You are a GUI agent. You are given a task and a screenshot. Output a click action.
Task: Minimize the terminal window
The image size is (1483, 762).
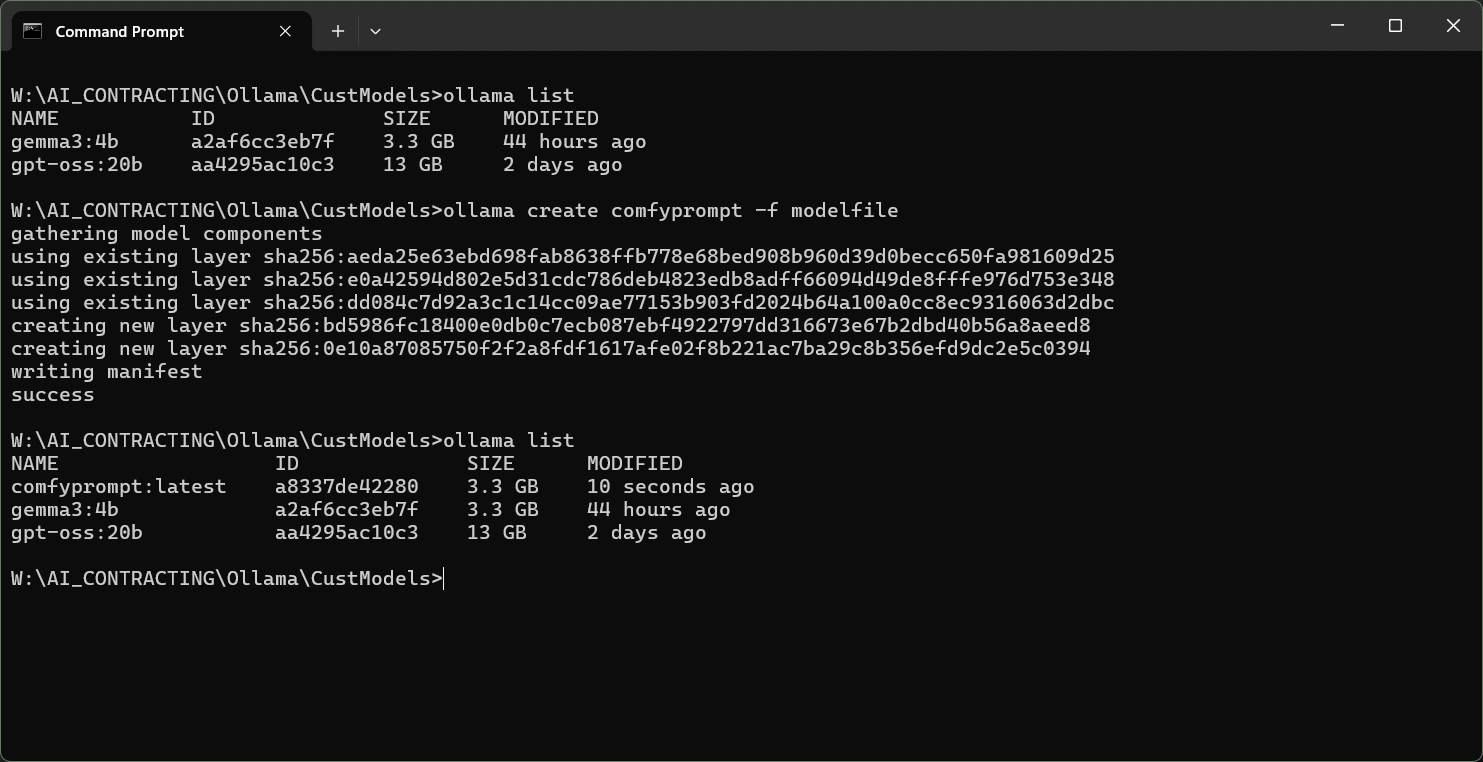tap(1337, 26)
